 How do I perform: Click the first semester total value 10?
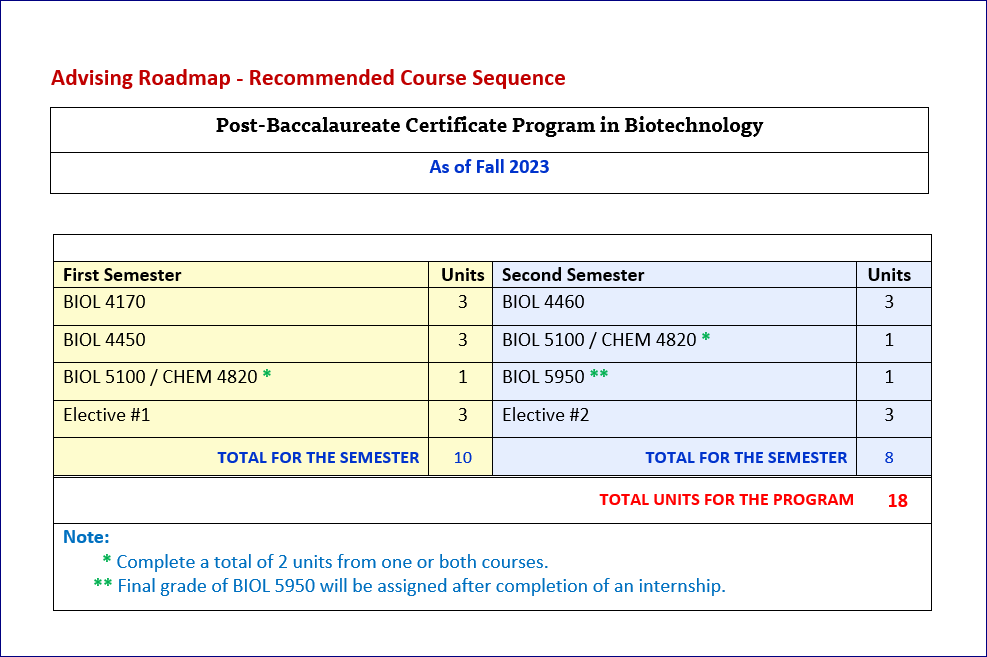click(x=462, y=458)
